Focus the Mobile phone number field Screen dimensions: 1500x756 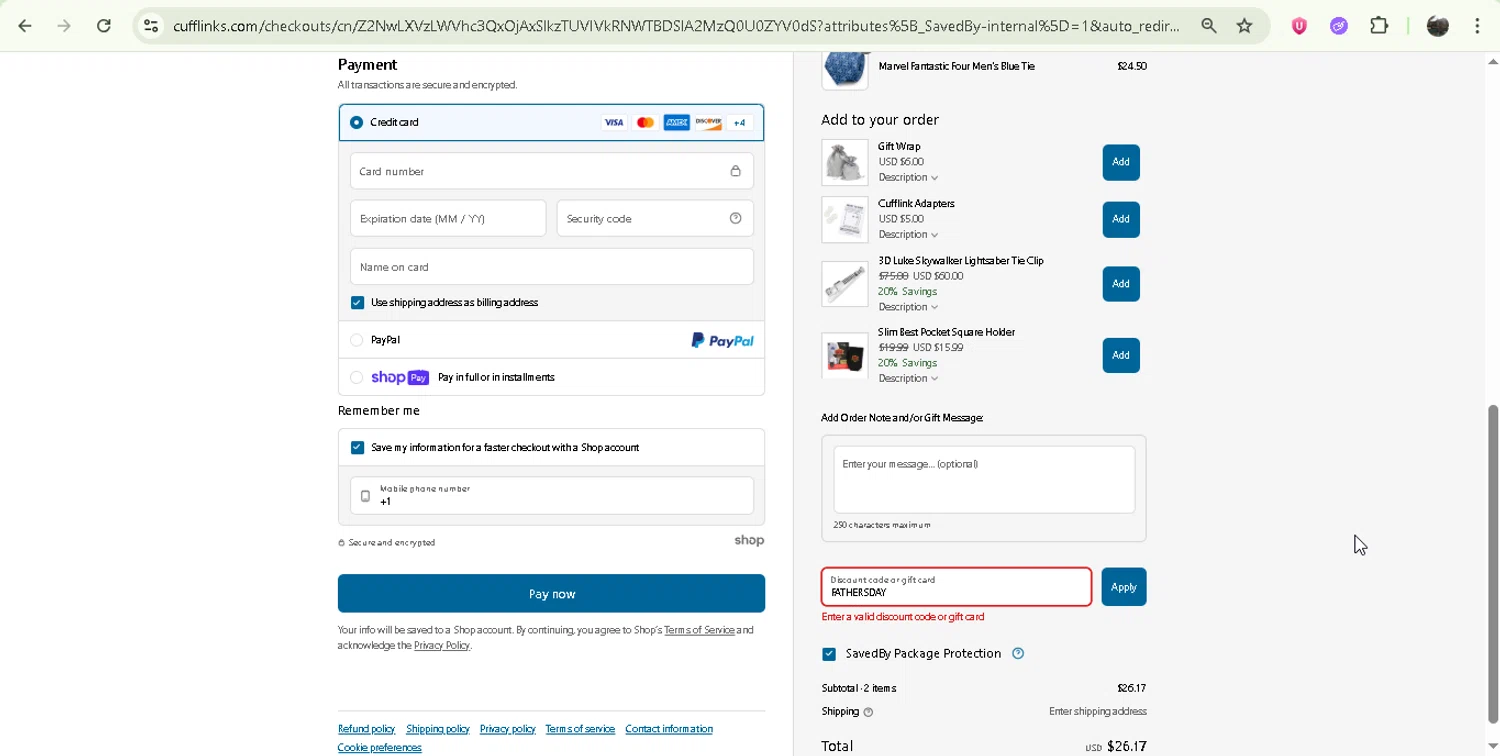tap(551, 496)
